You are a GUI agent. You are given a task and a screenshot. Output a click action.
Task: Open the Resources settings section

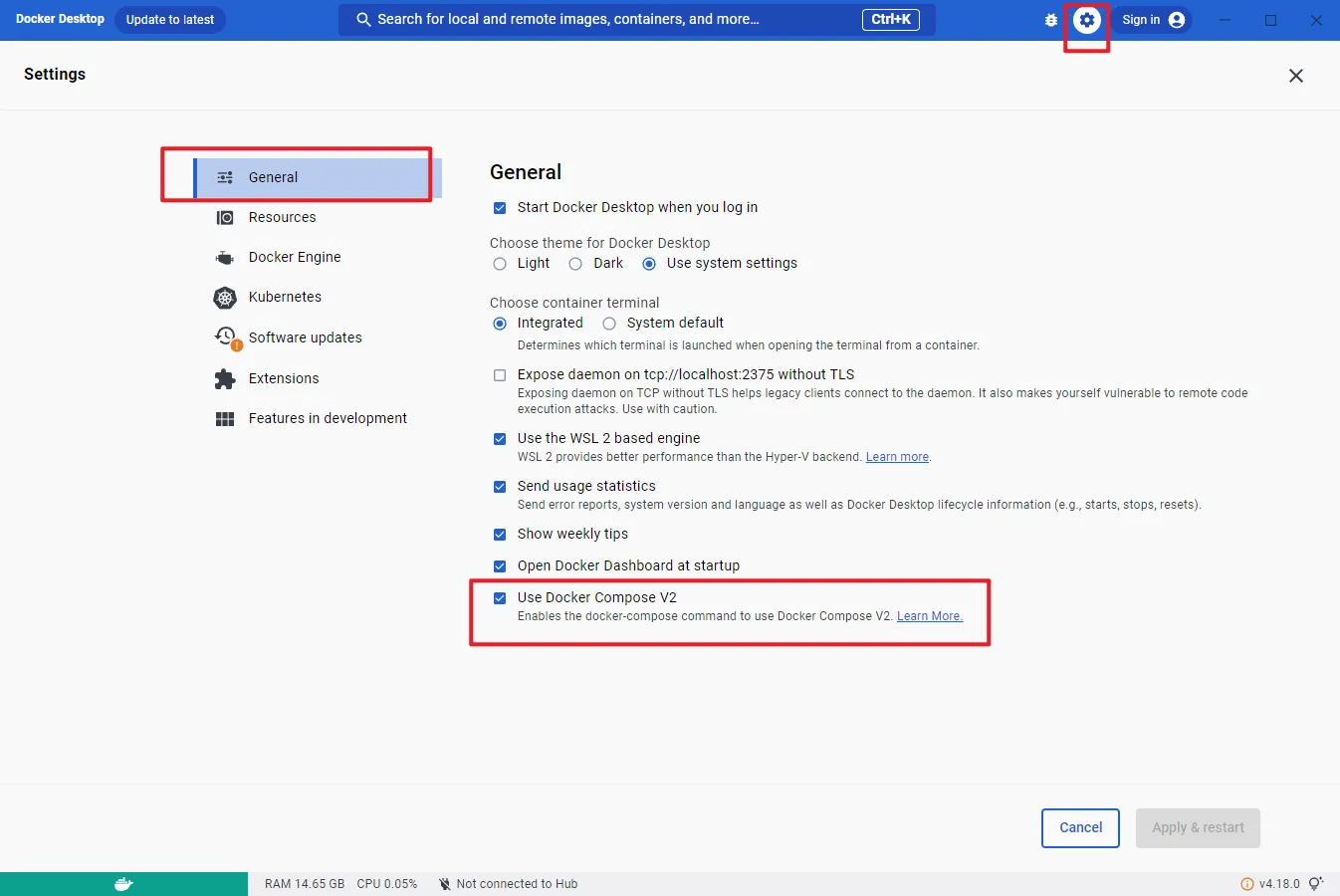tap(318, 217)
